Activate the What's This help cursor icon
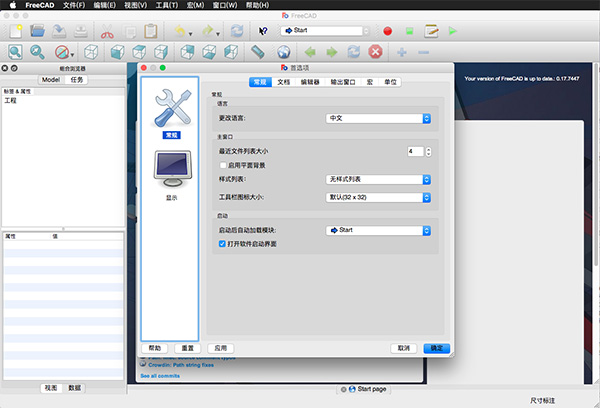This screenshot has height=408, width=600. click(x=263, y=31)
